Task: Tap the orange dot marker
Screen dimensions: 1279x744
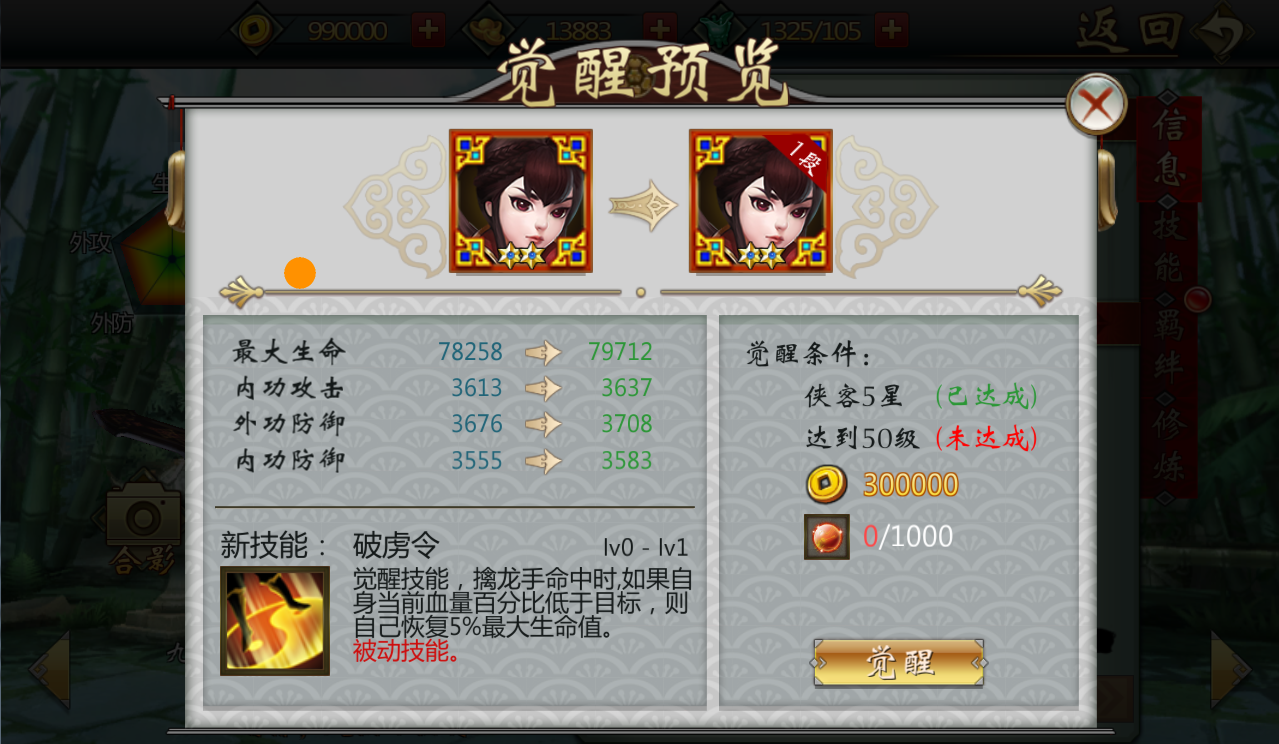Action: pos(300,273)
